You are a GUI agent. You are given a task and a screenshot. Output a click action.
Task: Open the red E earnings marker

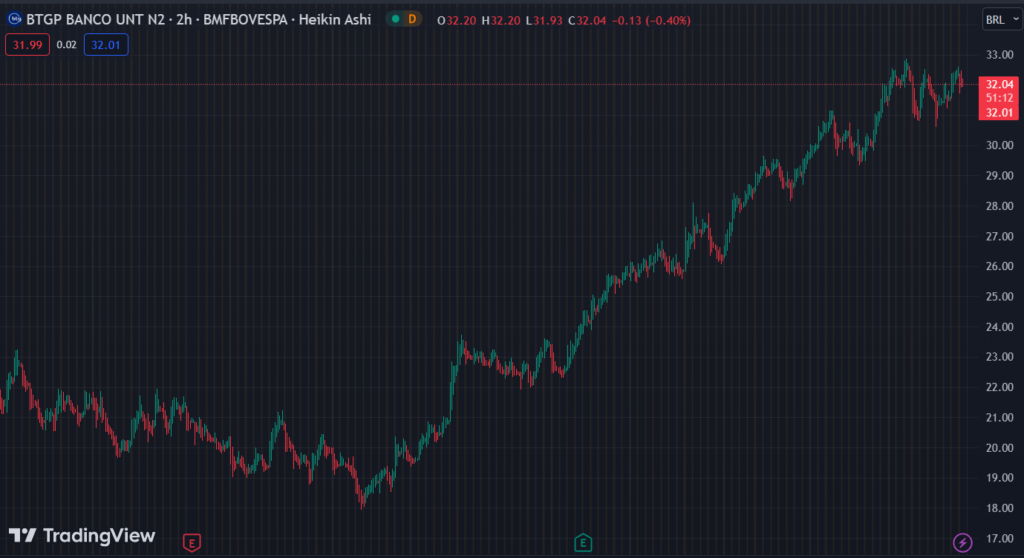point(191,542)
